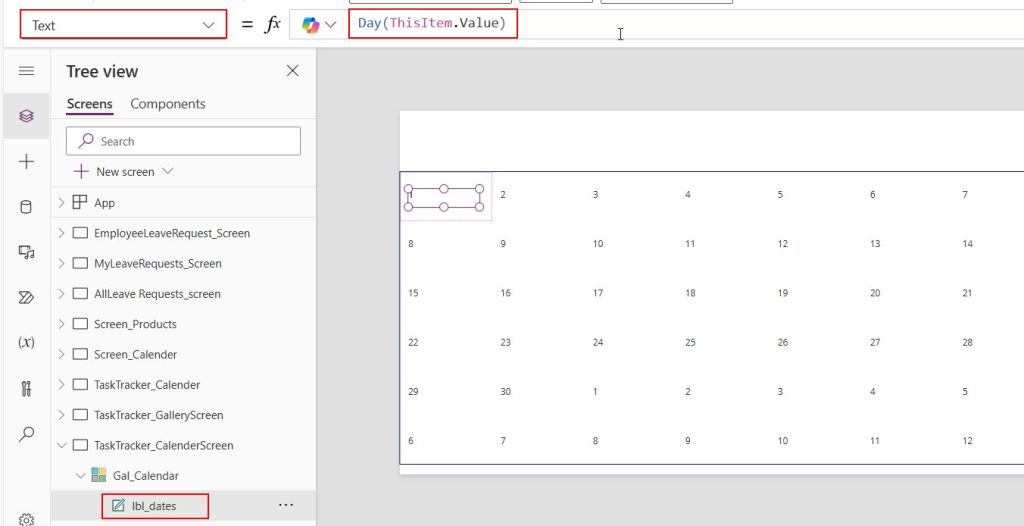Collapse TaskTracker_CalenderScreen node
This screenshot has height=526, width=1024.
click(x=61, y=445)
